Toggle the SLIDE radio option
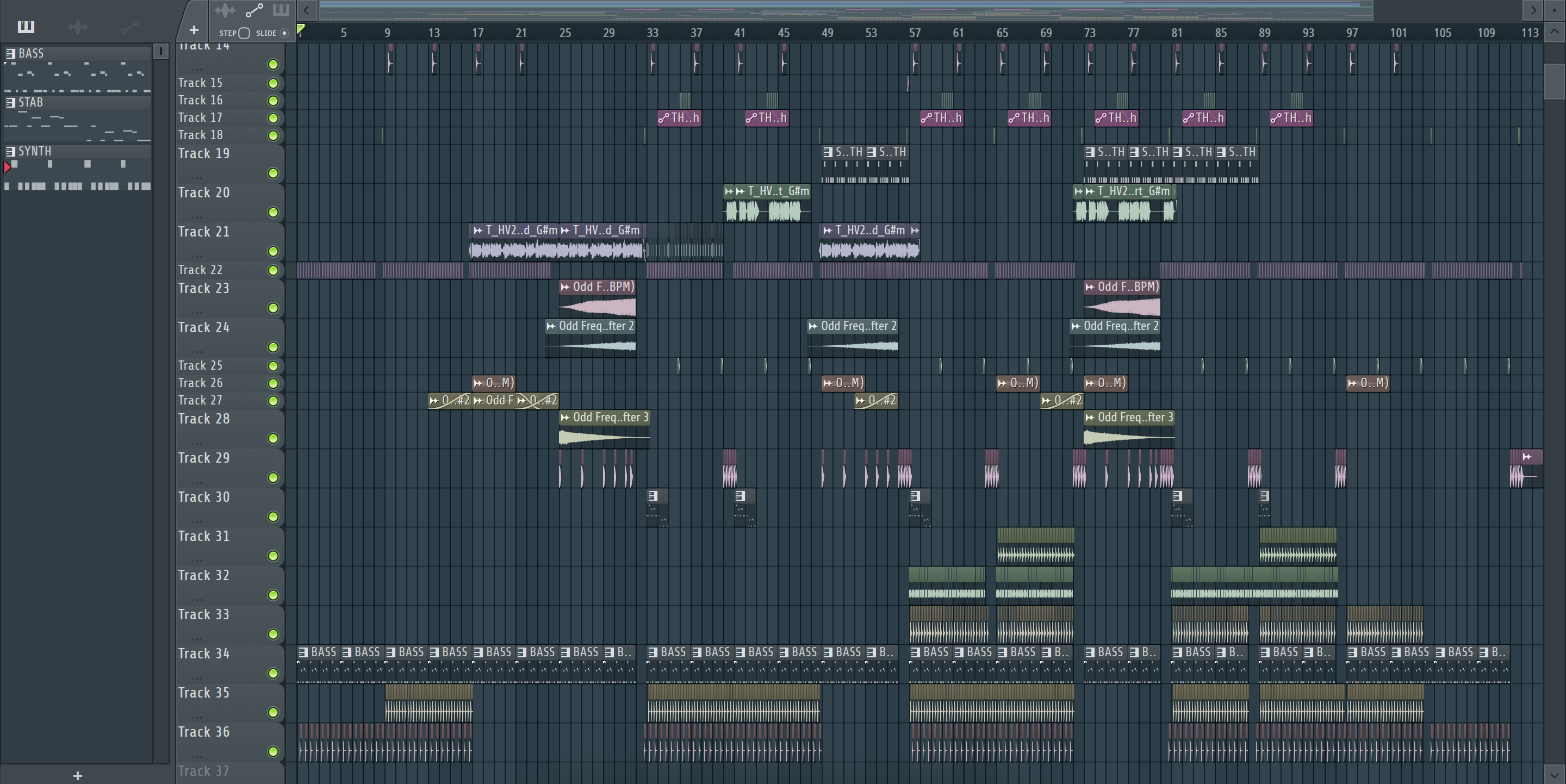The height and width of the screenshot is (784, 1566). (x=284, y=33)
